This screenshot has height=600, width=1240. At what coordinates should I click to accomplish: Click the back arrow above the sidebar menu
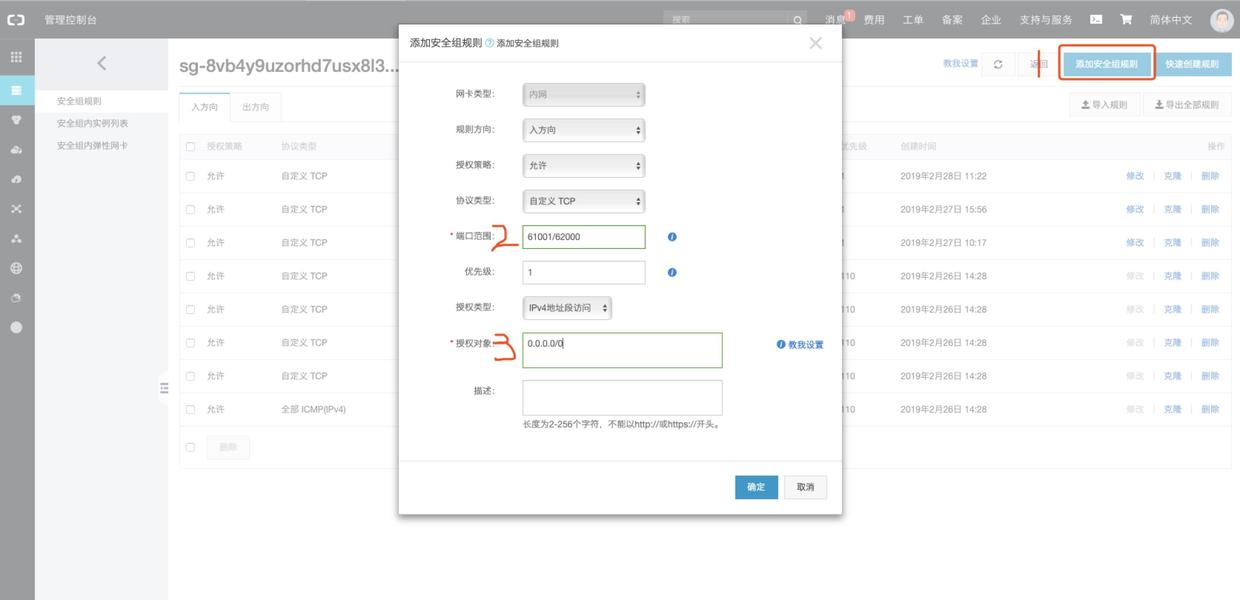(x=101, y=63)
